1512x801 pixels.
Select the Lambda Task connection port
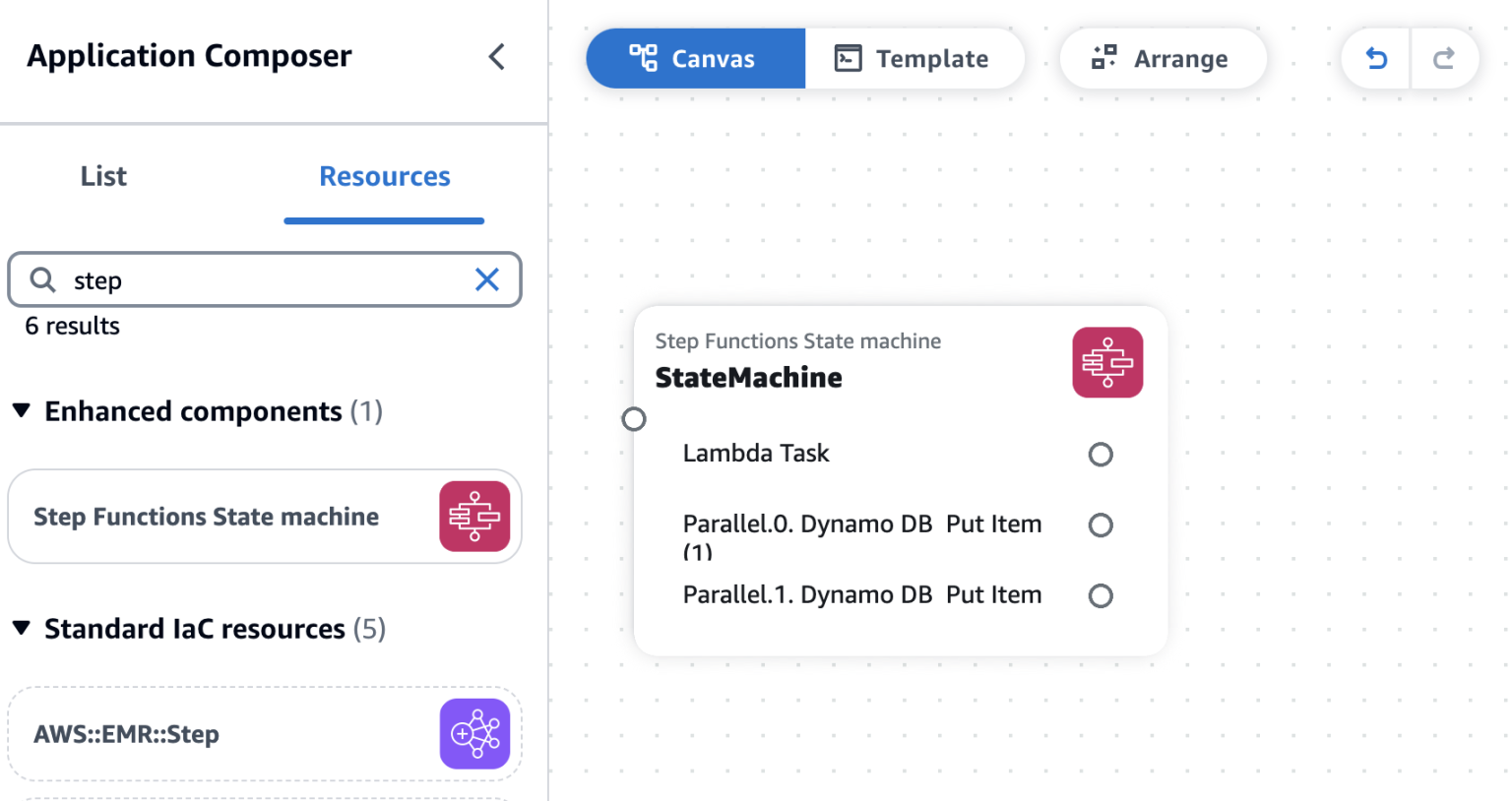click(1101, 454)
